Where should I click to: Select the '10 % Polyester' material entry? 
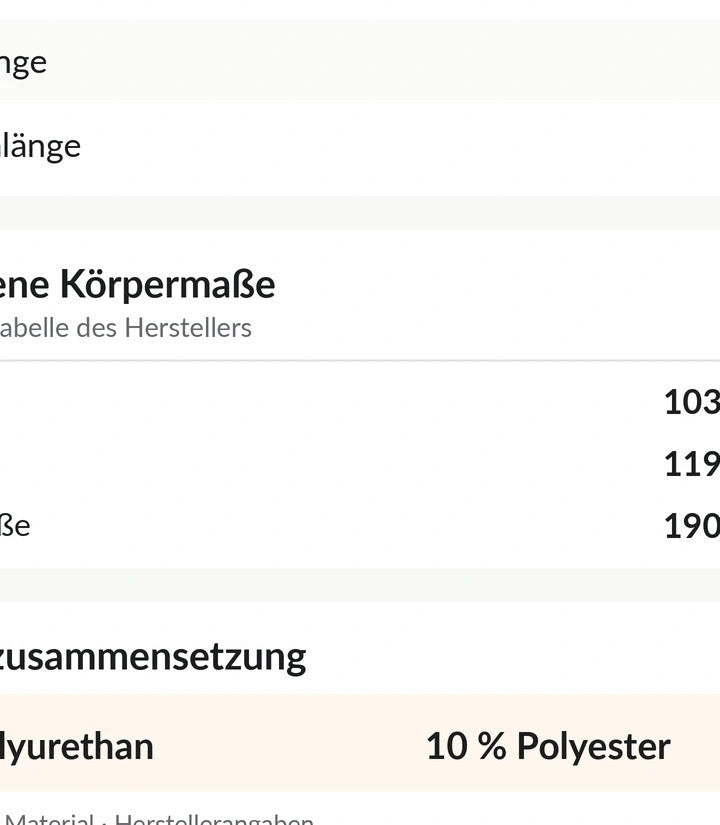click(548, 746)
